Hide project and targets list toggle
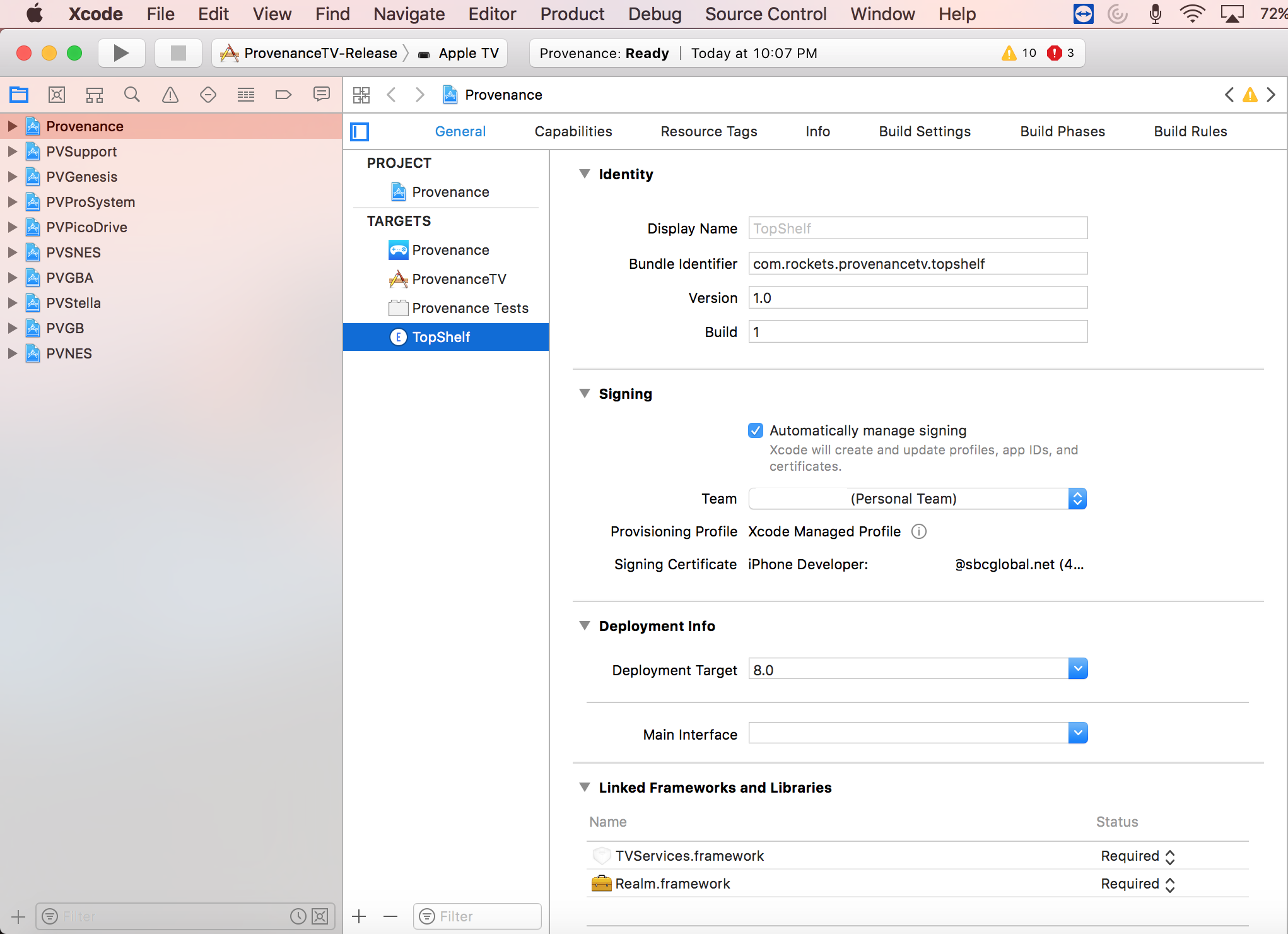 pyautogui.click(x=360, y=131)
